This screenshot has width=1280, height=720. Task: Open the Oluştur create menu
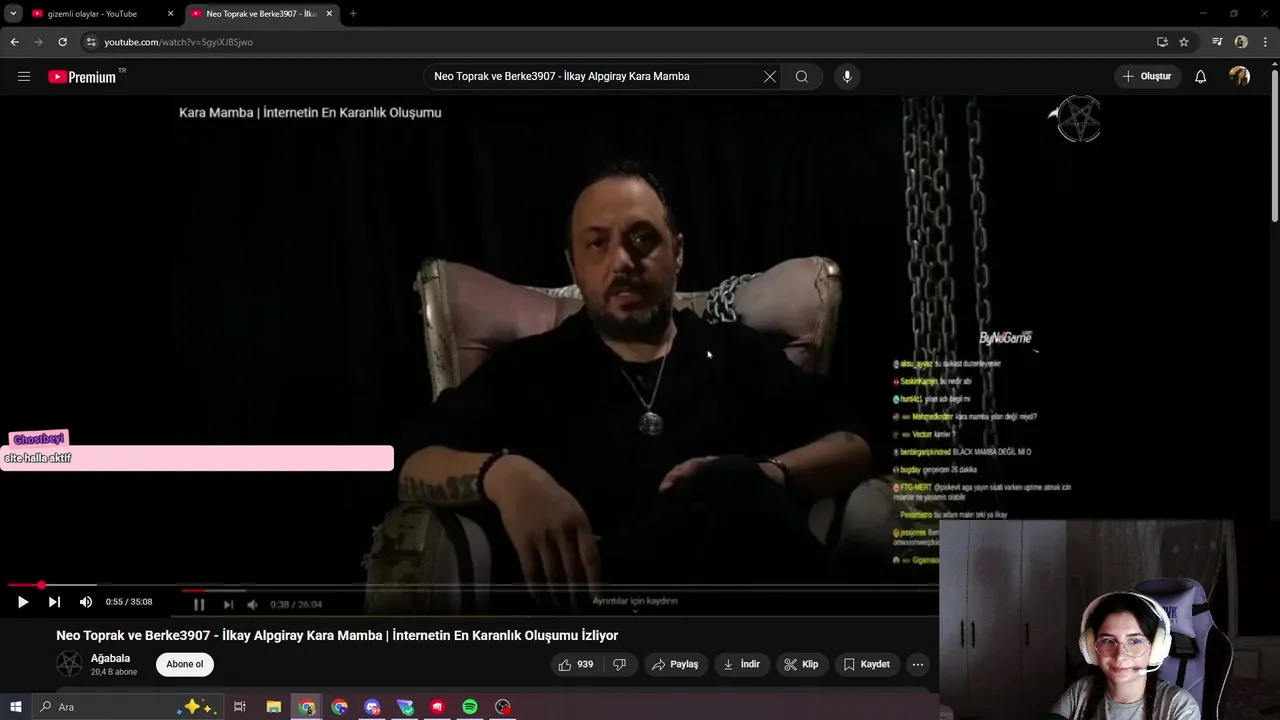(x=1147, y=76)
